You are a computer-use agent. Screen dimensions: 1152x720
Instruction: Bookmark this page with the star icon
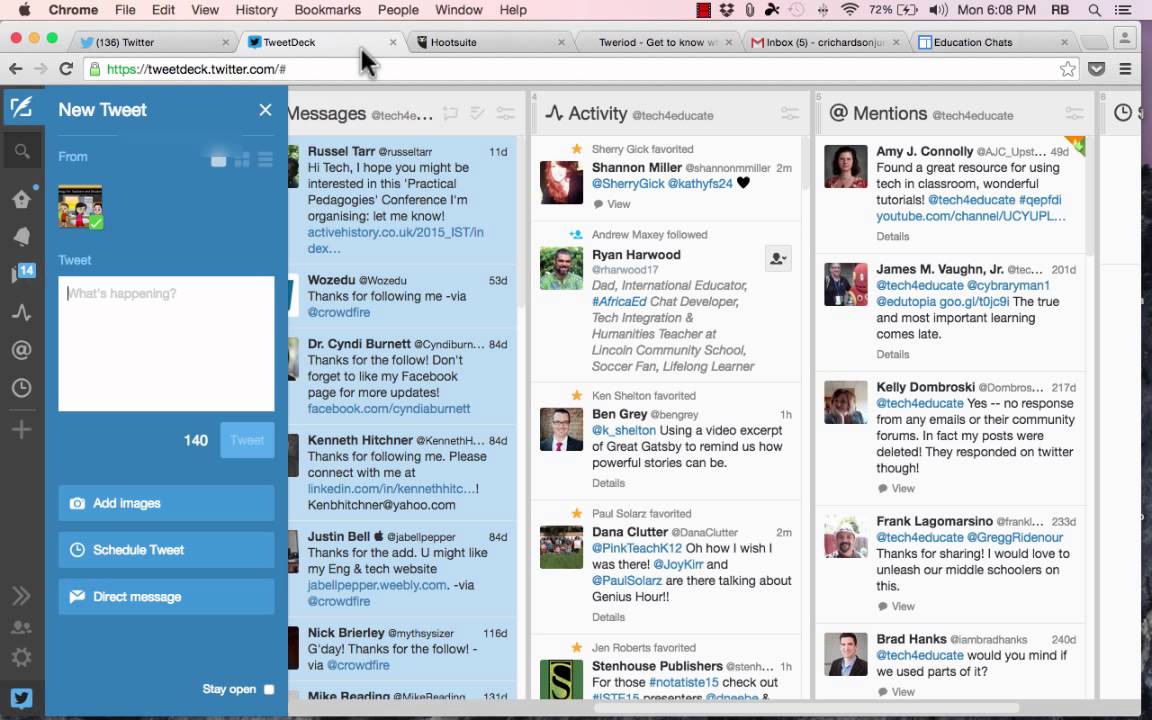pyautogui.click(x=1068, y=69)
